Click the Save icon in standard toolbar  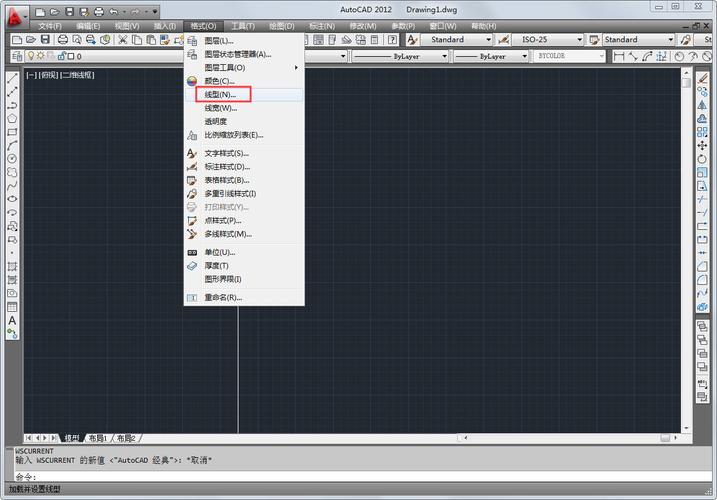pyautogui.click(x=45, y=39)
